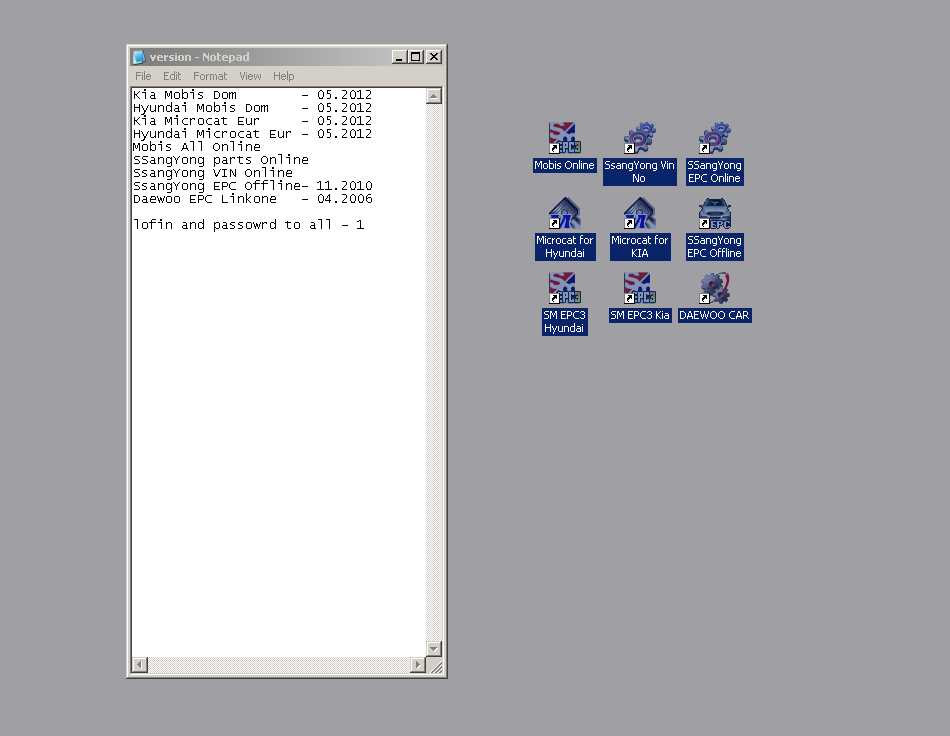Open the Mobis Online desktop shortcut
Viewport: 950px width, 736px height.
tap(564, 138)
